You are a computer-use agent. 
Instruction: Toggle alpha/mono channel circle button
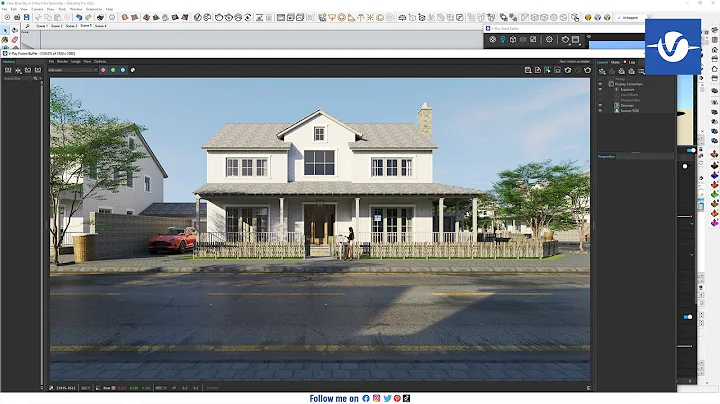pyautogui.click(x=133, y=70)
